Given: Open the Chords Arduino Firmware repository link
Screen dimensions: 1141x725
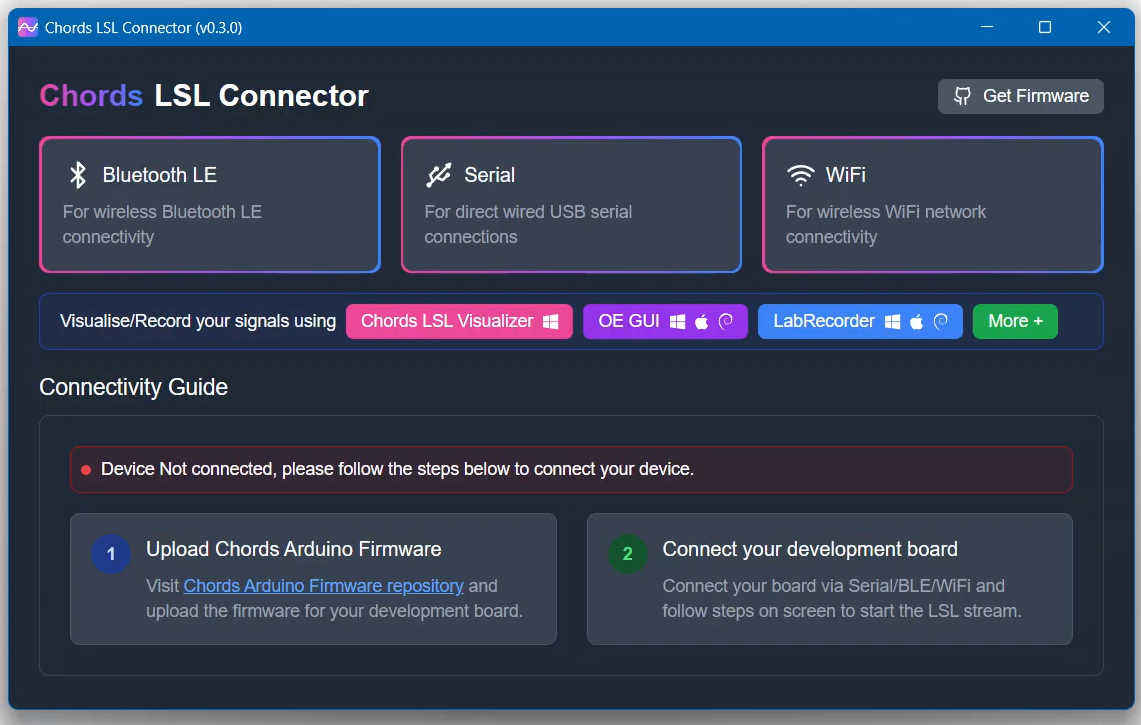Looking at the screenshot, I should coord(322,585).
